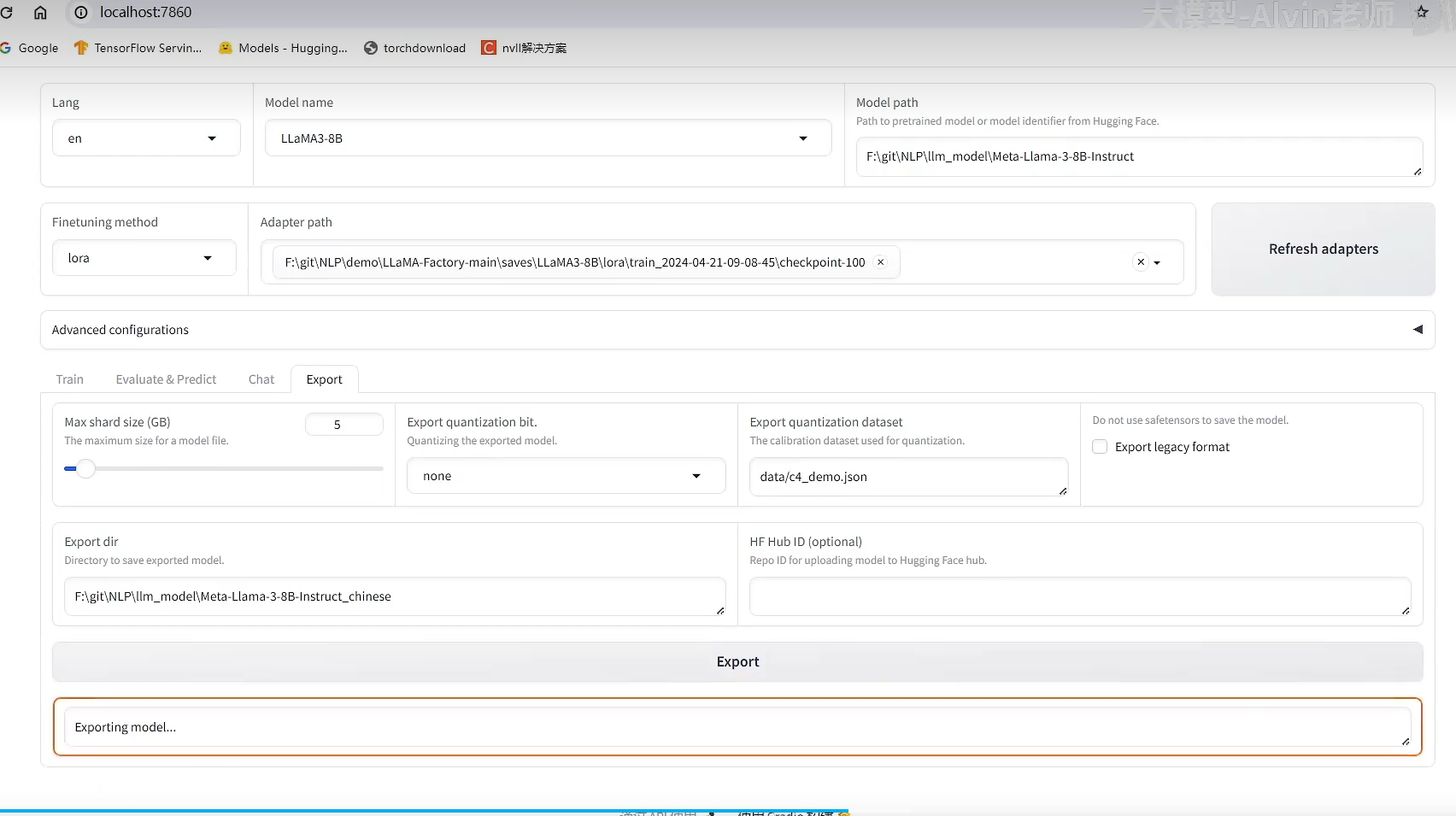1456x816 pixels.
Task: Open the Models - Hugging Face bookmark
Action: (283, 48)
